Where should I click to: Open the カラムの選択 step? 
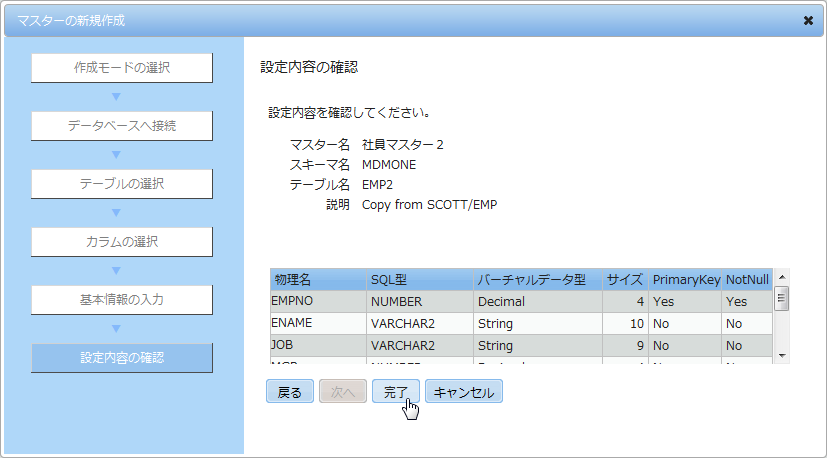(x=122, y=242)
